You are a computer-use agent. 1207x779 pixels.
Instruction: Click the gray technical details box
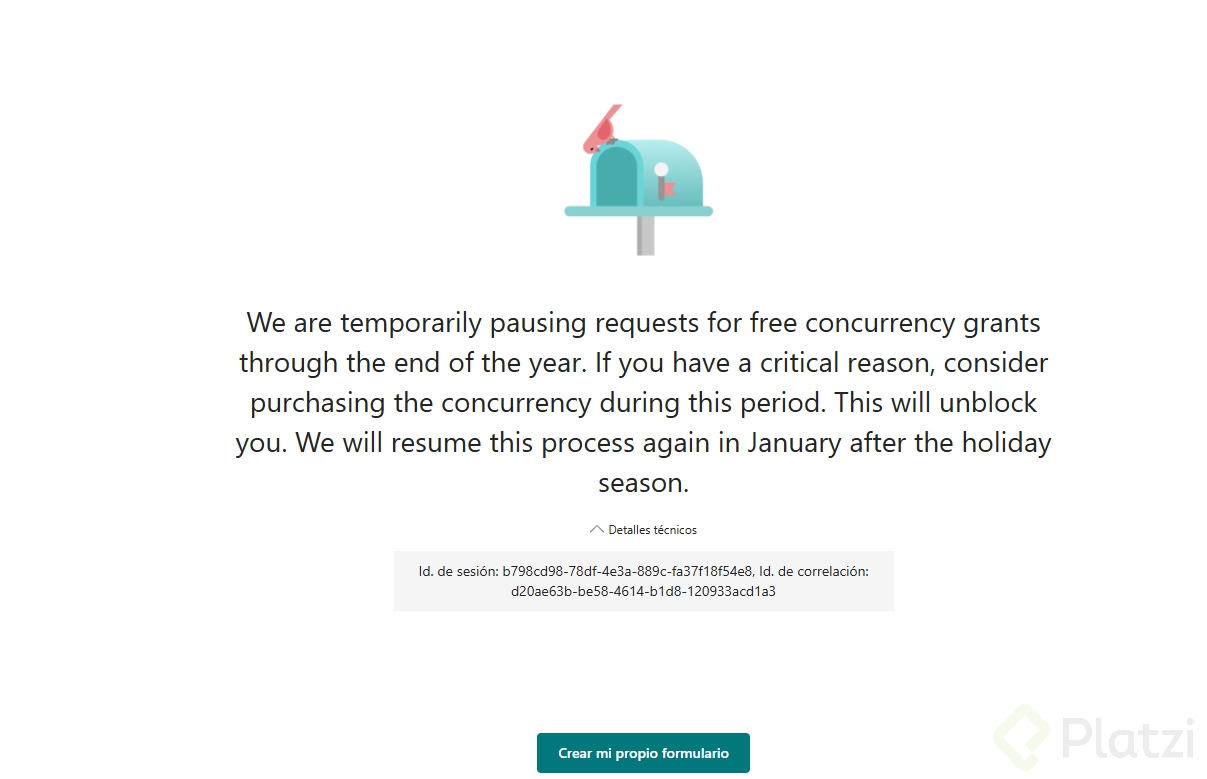coord(643,581)
